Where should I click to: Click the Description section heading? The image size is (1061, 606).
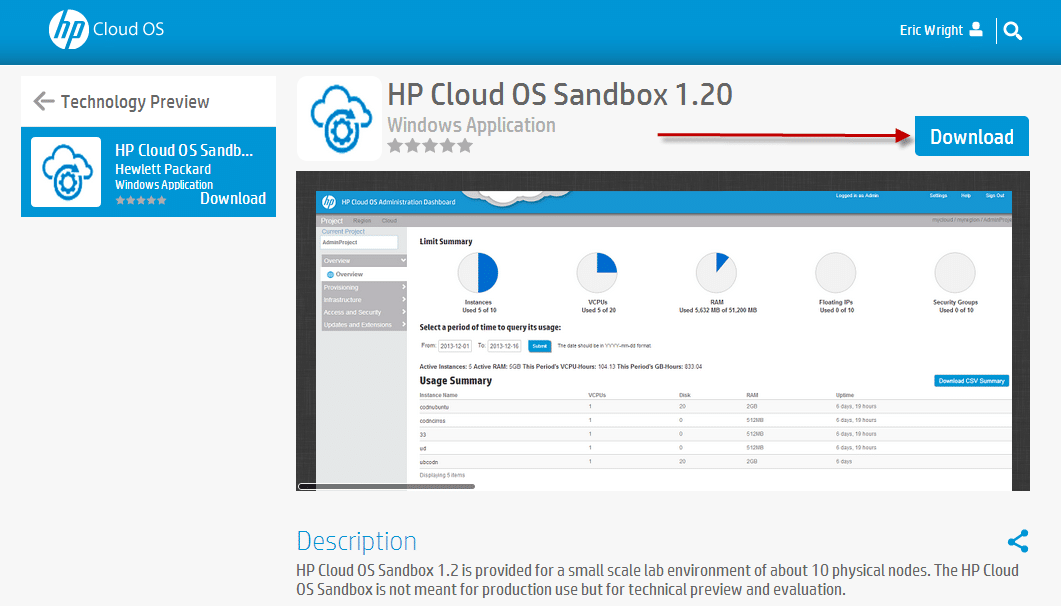click(356, 541)
